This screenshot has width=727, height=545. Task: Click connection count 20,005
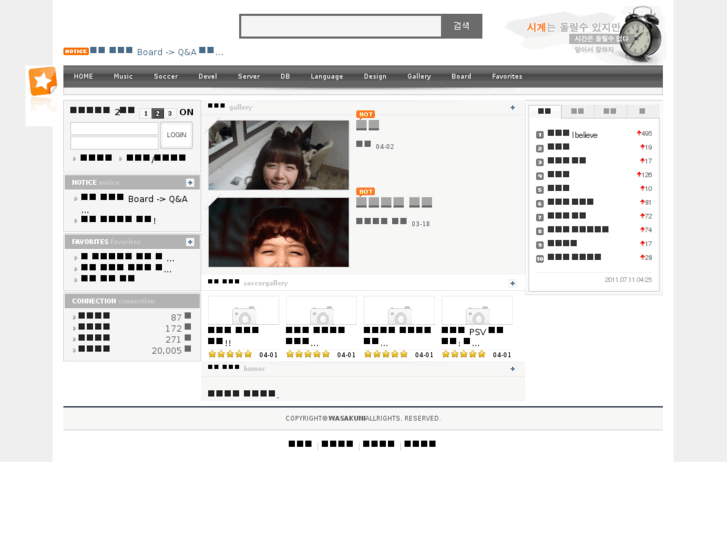(166, 351)
